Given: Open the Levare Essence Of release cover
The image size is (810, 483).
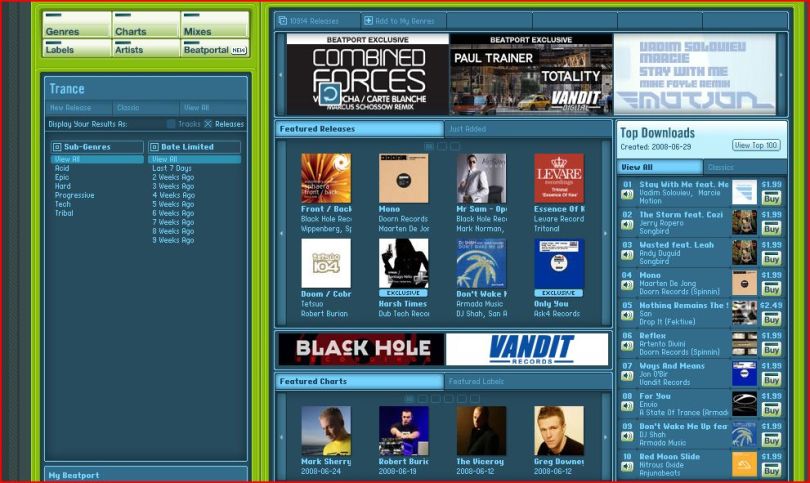Looking at the screenshot, I should [558, 178].
